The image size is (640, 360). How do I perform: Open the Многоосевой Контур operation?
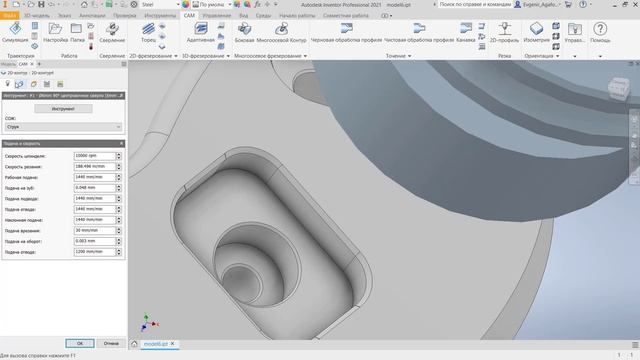[281, 33]
